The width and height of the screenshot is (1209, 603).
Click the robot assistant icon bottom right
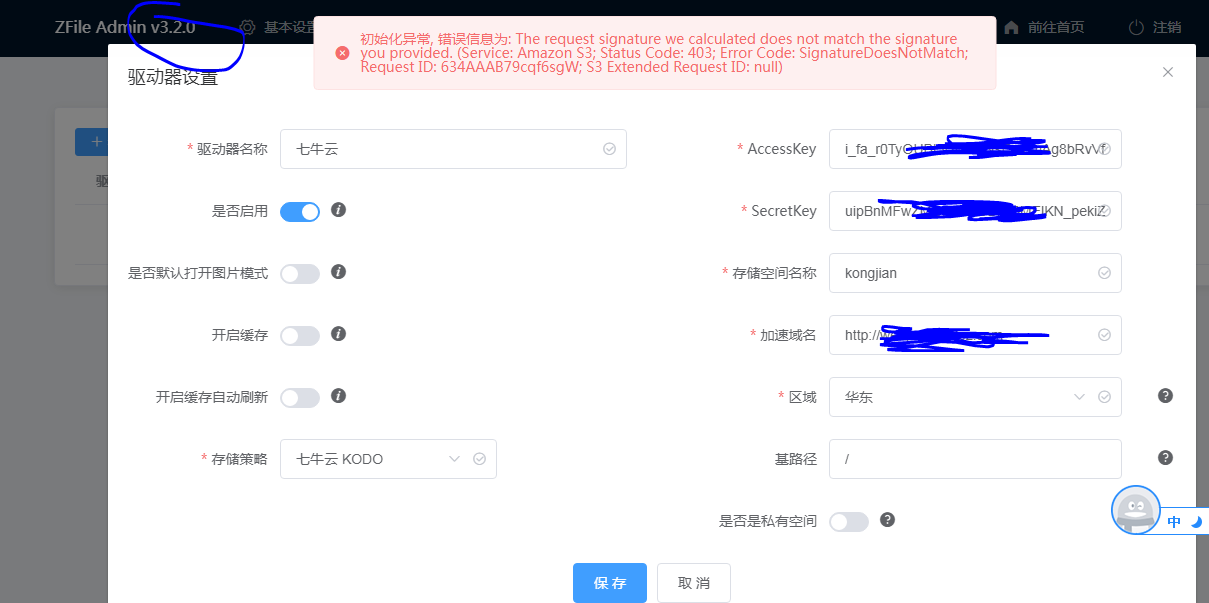point(1136,510)
